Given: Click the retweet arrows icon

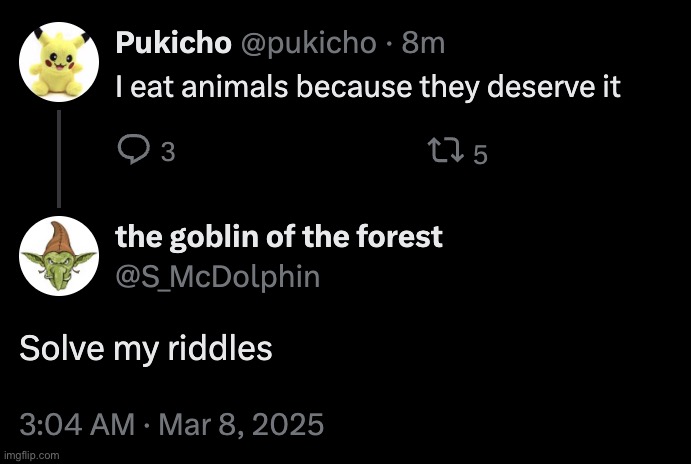Looking at the screenshot, I should (x=447, y=150).
